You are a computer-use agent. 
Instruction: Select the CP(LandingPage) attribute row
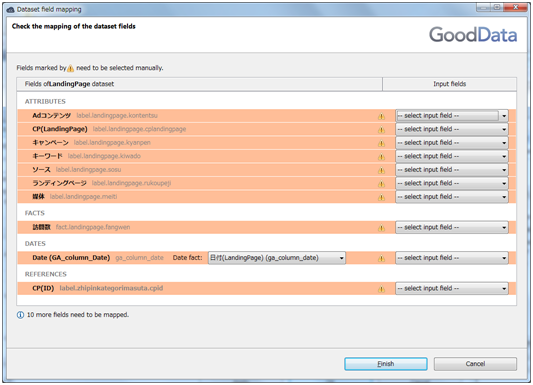click(x=266, y=129)
